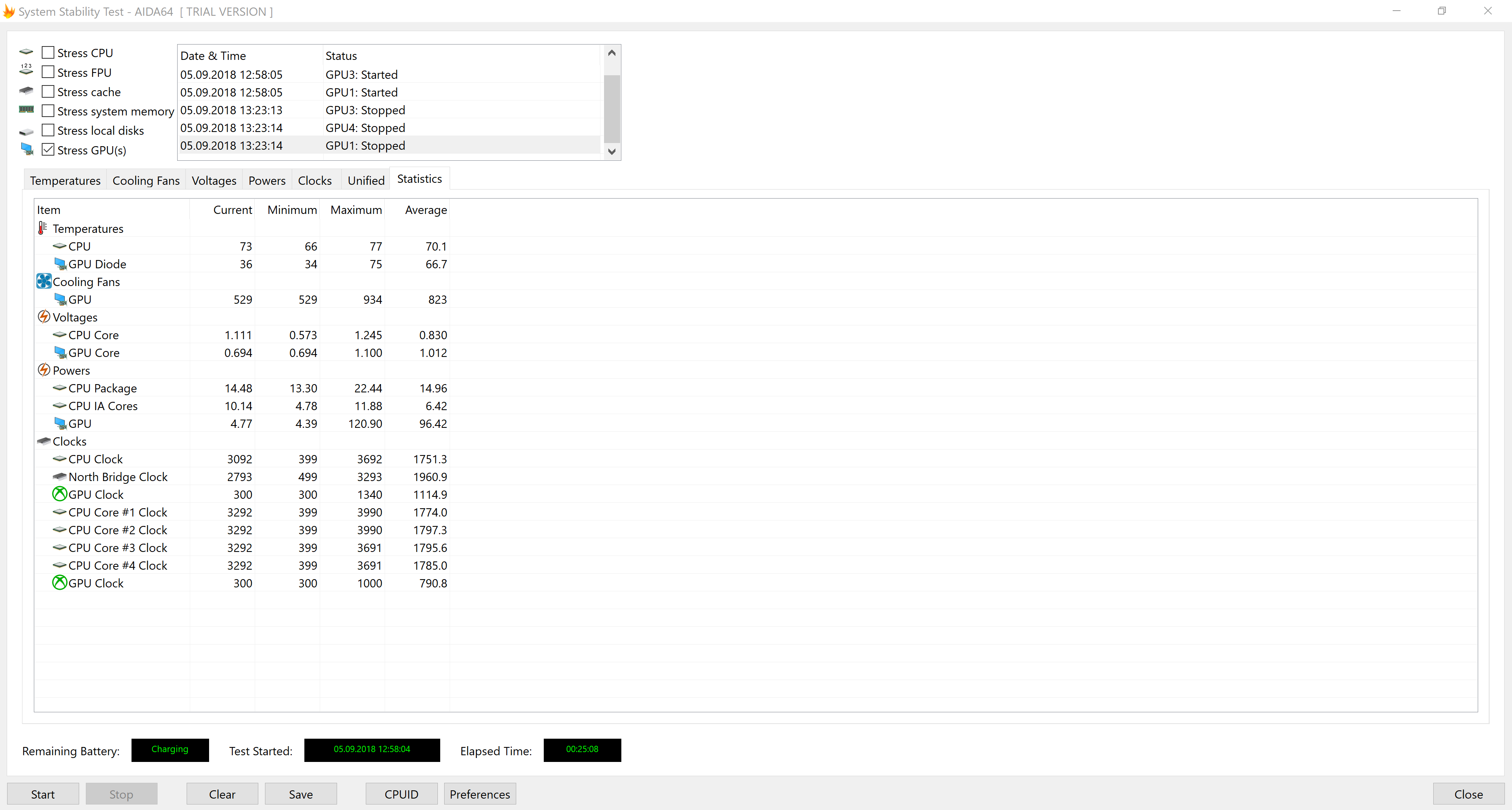This screenshot has width=1512, height=810.
Task: Click the log list scrollbar thumb
Action: click(x=611, y=109)
